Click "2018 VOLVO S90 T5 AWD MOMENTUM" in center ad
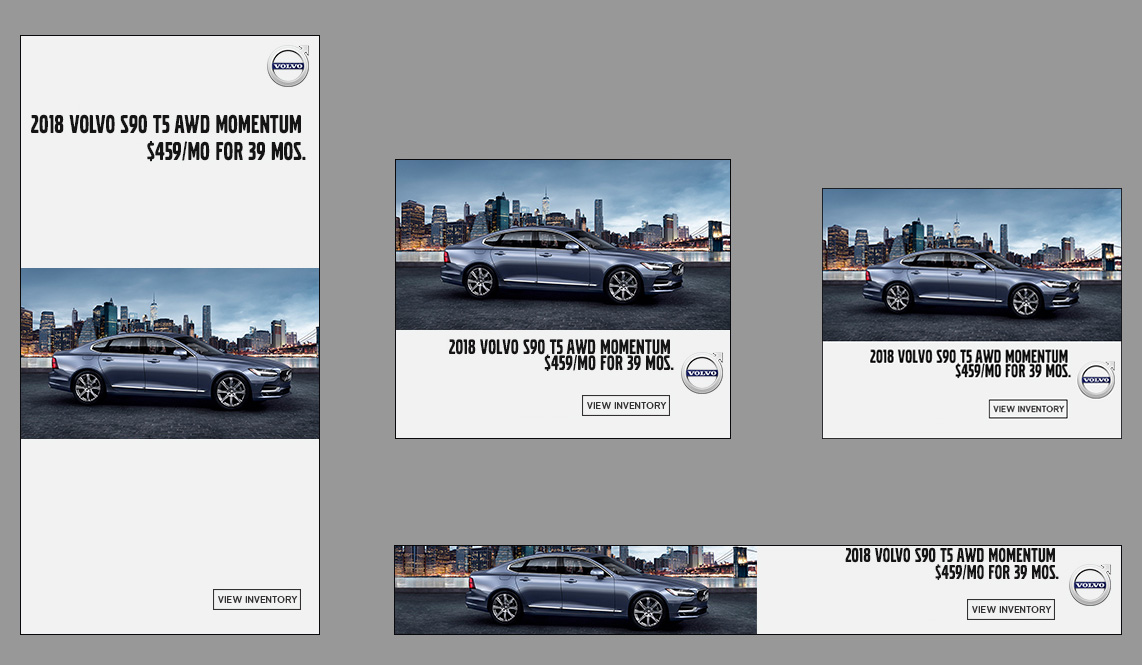Viewport: 1142px width, 665px height. (559, 347)
